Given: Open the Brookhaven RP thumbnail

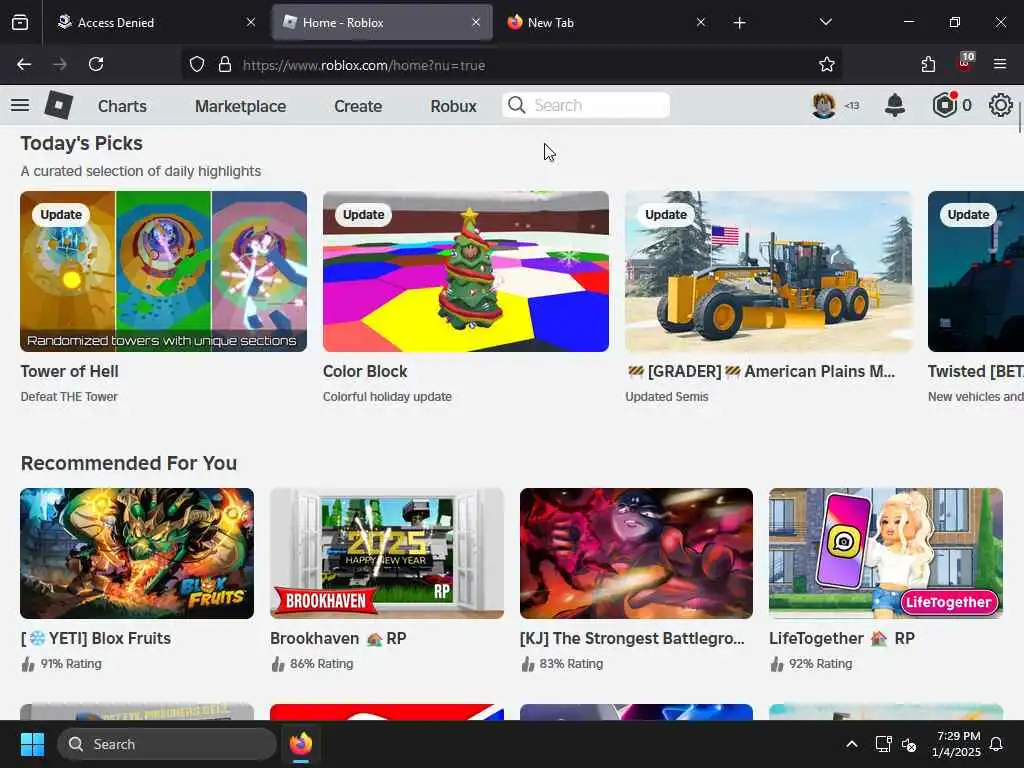Looking at the screenshot, I should 387,553.
